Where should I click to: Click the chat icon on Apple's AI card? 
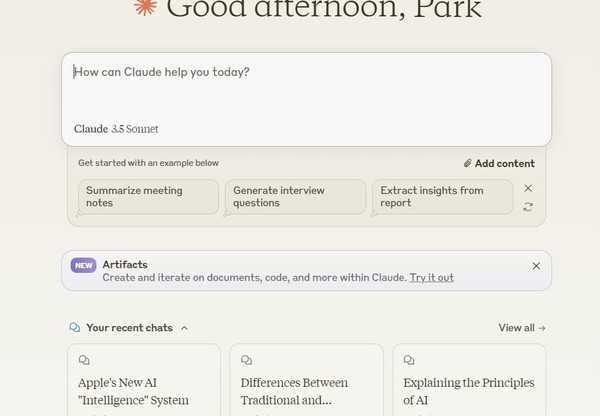point(84,360)
